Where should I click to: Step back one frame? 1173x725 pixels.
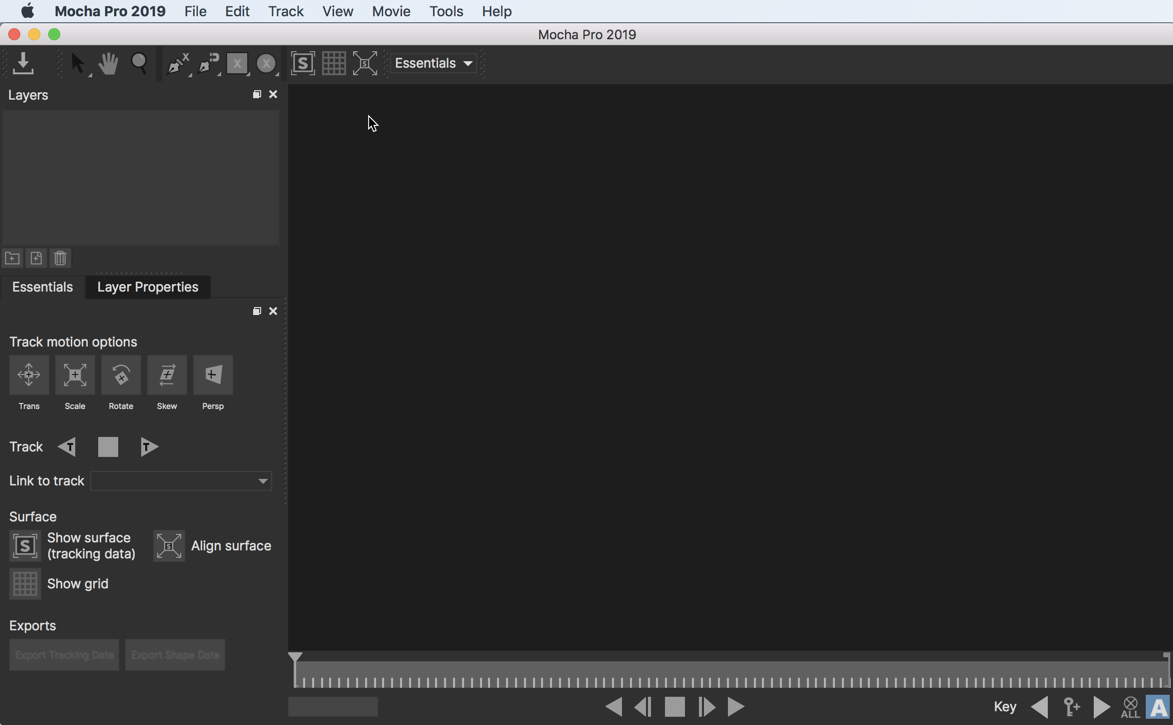643,707
